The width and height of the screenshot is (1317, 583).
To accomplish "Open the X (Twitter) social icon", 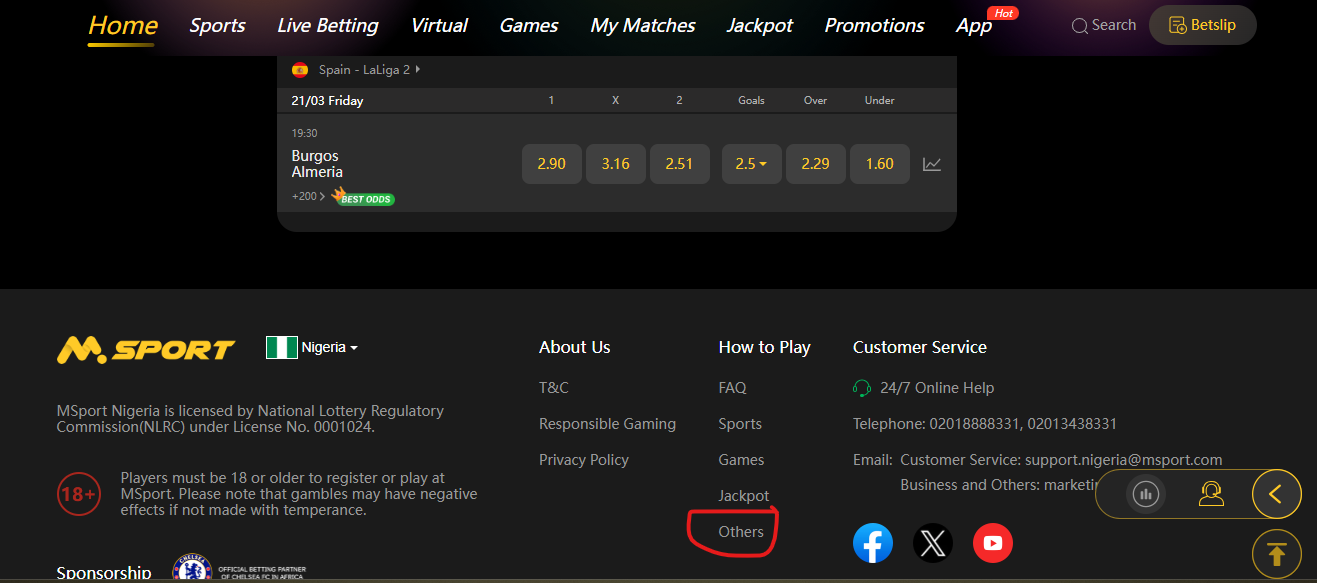I will (932, 543).
